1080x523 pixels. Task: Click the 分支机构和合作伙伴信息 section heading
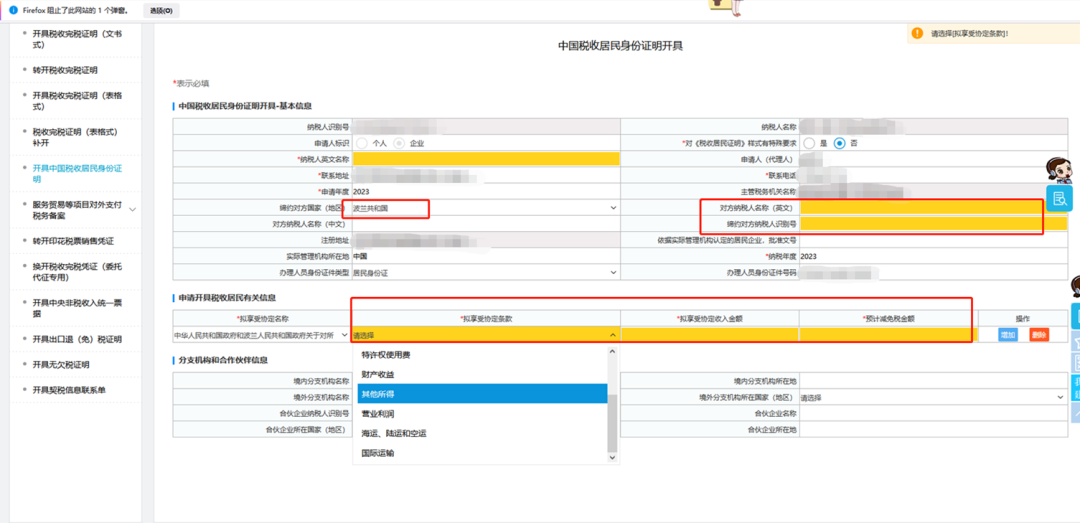[223, 360]
